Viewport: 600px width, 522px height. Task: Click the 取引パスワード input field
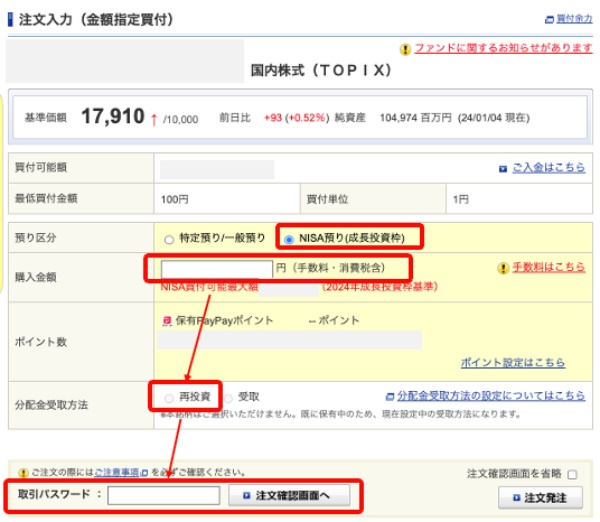tap(164, 495)
